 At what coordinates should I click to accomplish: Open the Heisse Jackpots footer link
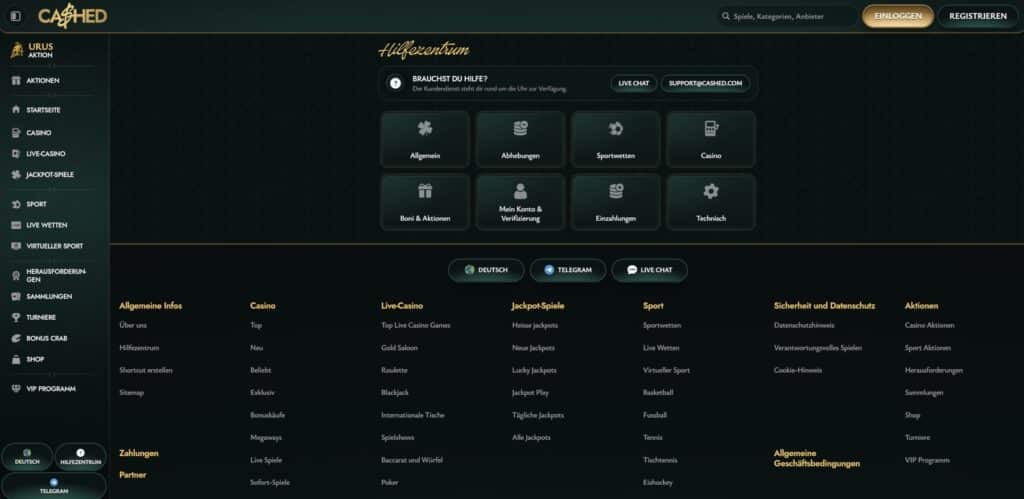click(535, 325)
